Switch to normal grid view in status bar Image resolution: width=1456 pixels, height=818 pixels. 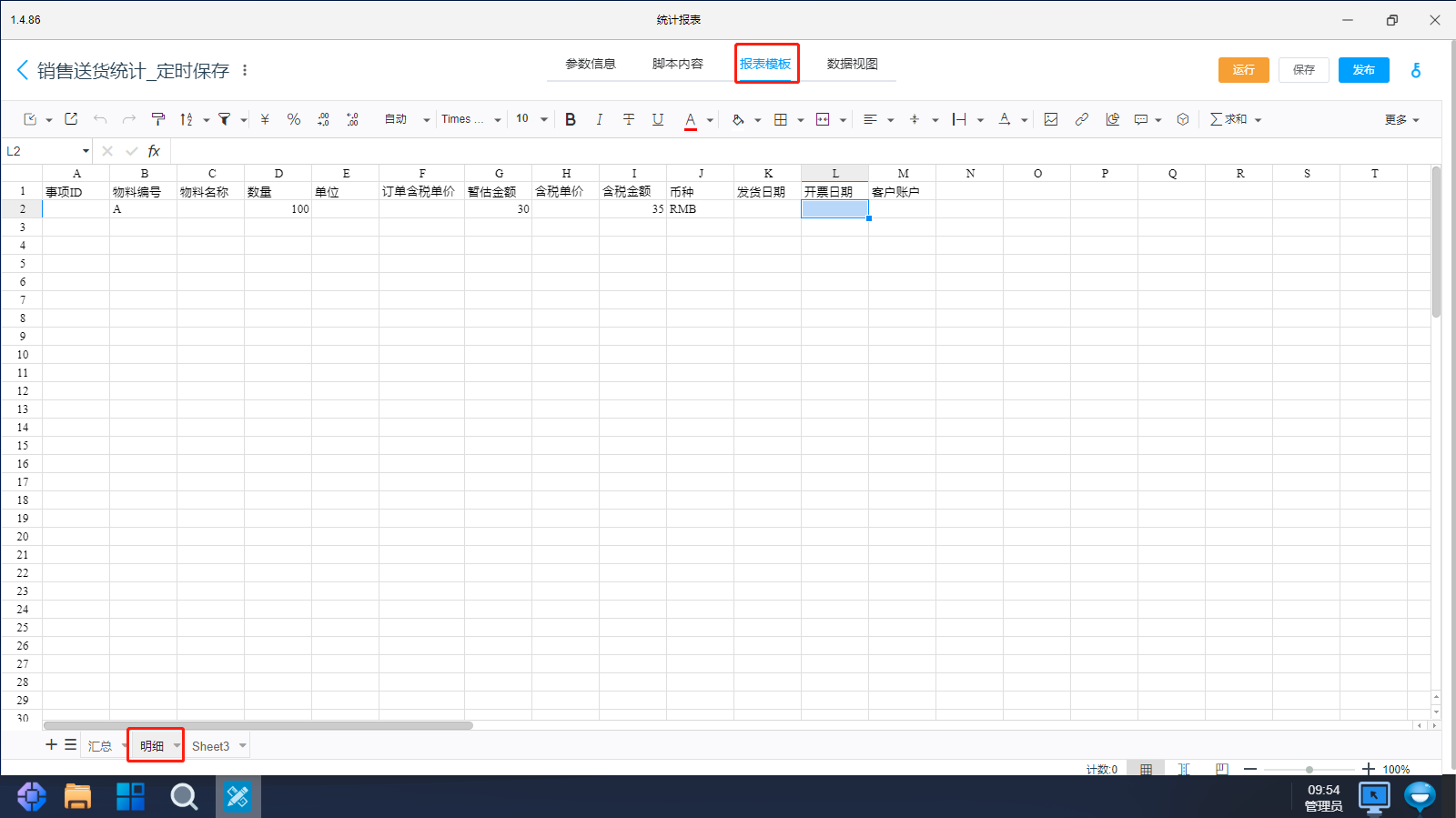coord(1146,769)
